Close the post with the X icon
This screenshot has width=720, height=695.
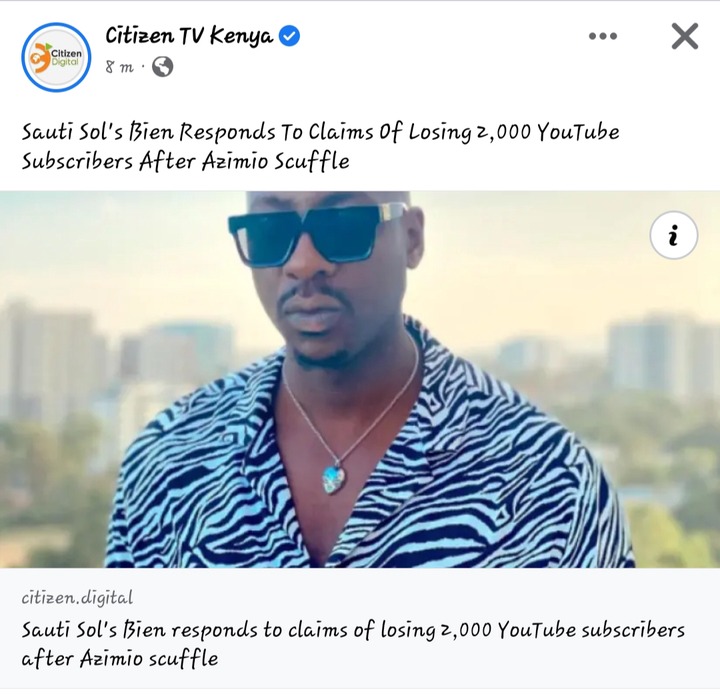[x=685, y=36]
